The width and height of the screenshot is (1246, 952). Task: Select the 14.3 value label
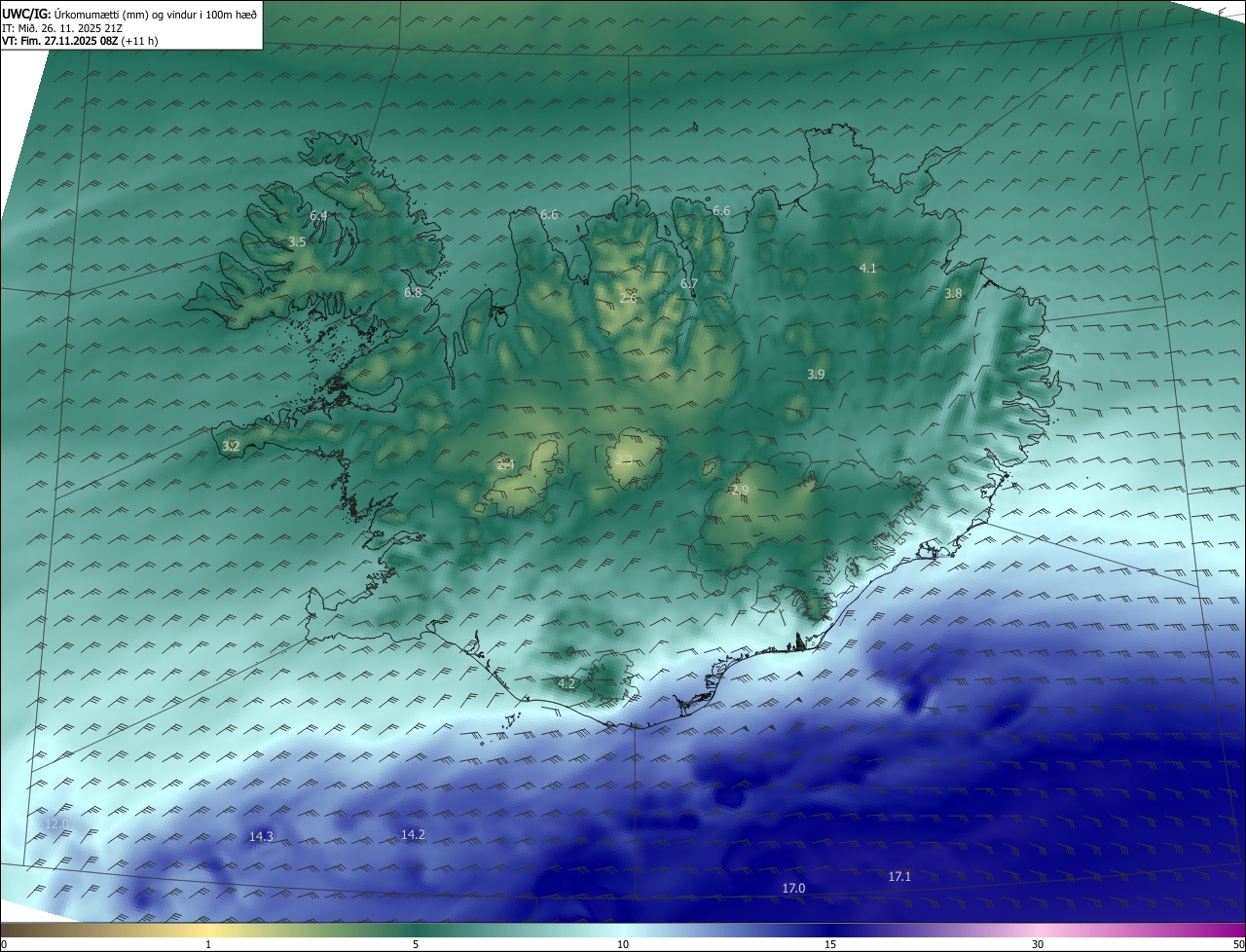[261, 836]
